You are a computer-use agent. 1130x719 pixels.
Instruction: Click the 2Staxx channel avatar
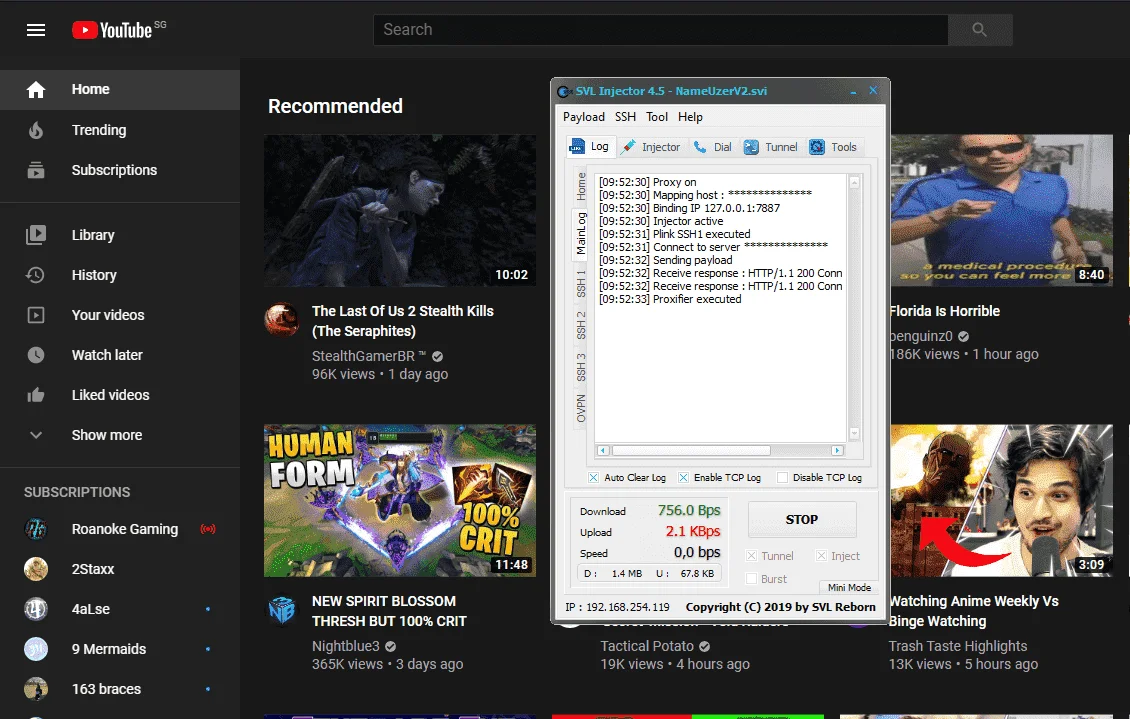pos(35,569)
